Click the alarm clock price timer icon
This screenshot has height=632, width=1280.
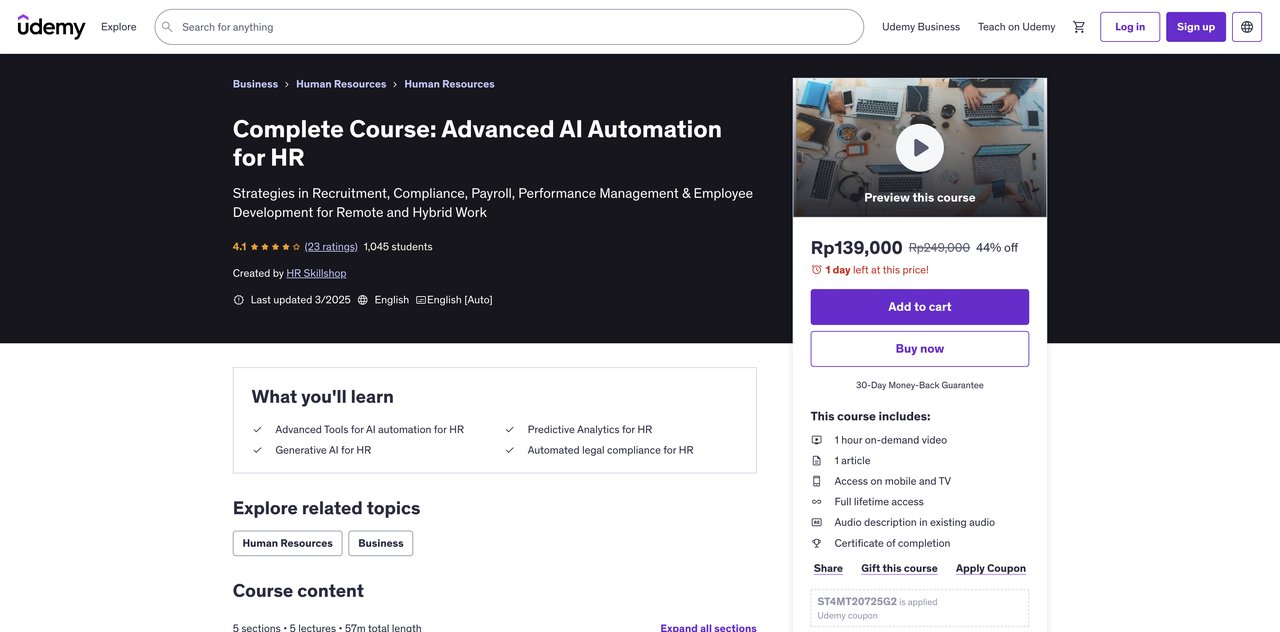[x=816, y=270]
